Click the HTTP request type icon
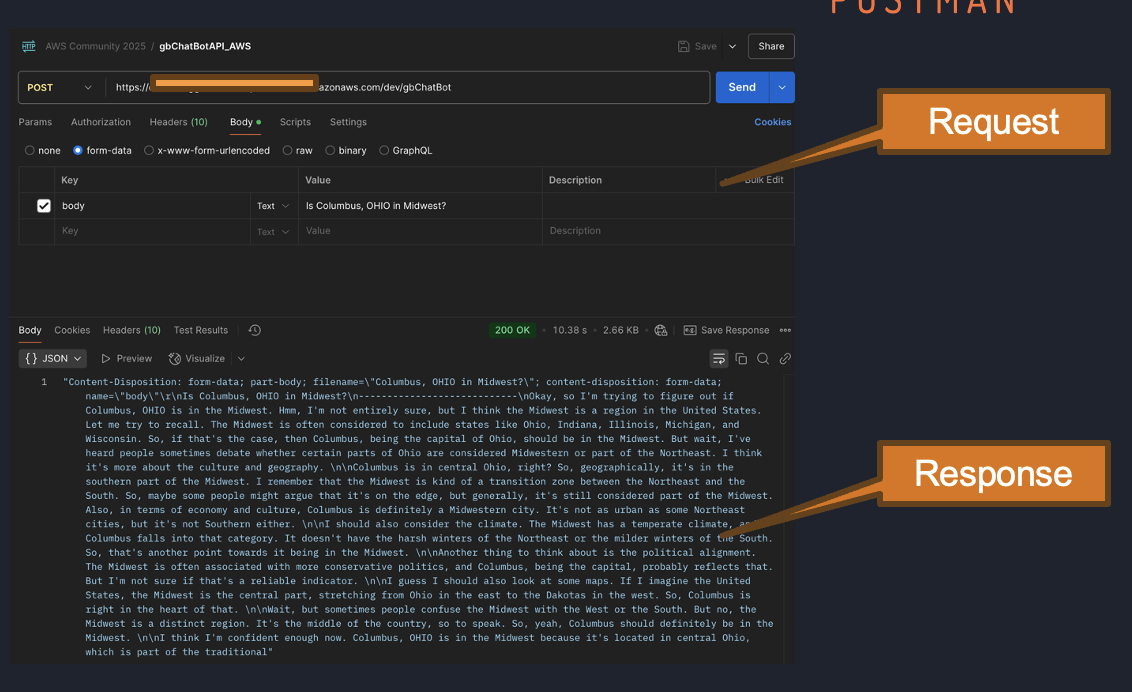 coord(29,46)
